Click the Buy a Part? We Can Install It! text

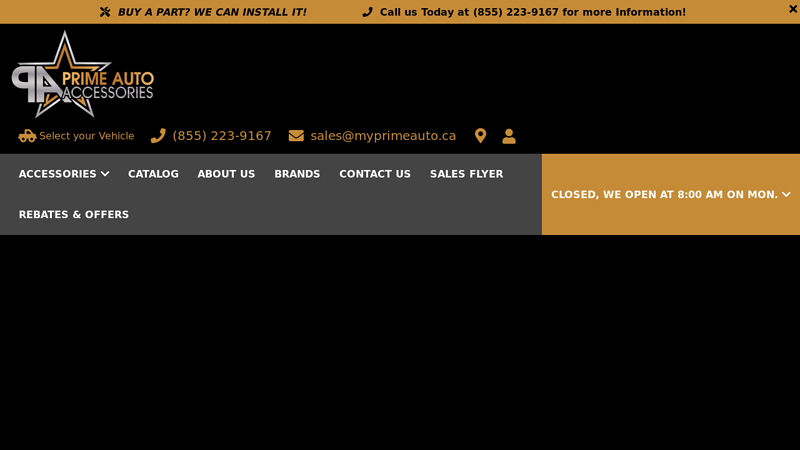212,12
